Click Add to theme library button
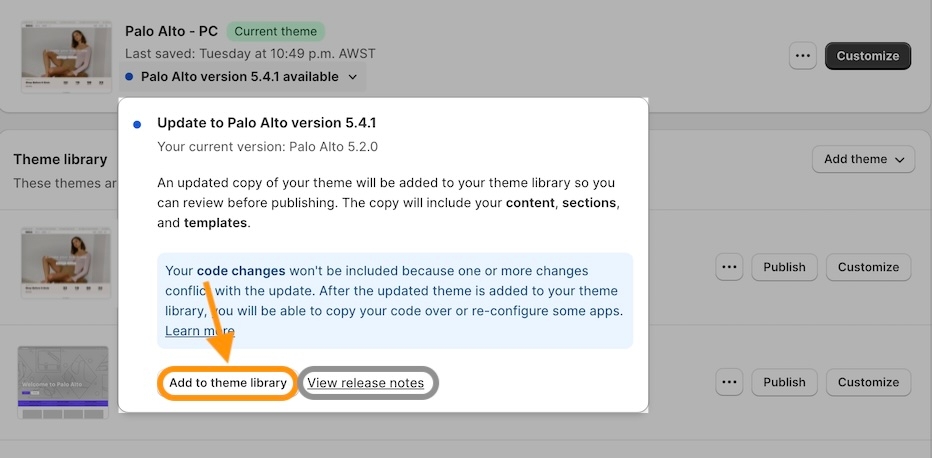This screenshot has height=458, width=932. 228,383
